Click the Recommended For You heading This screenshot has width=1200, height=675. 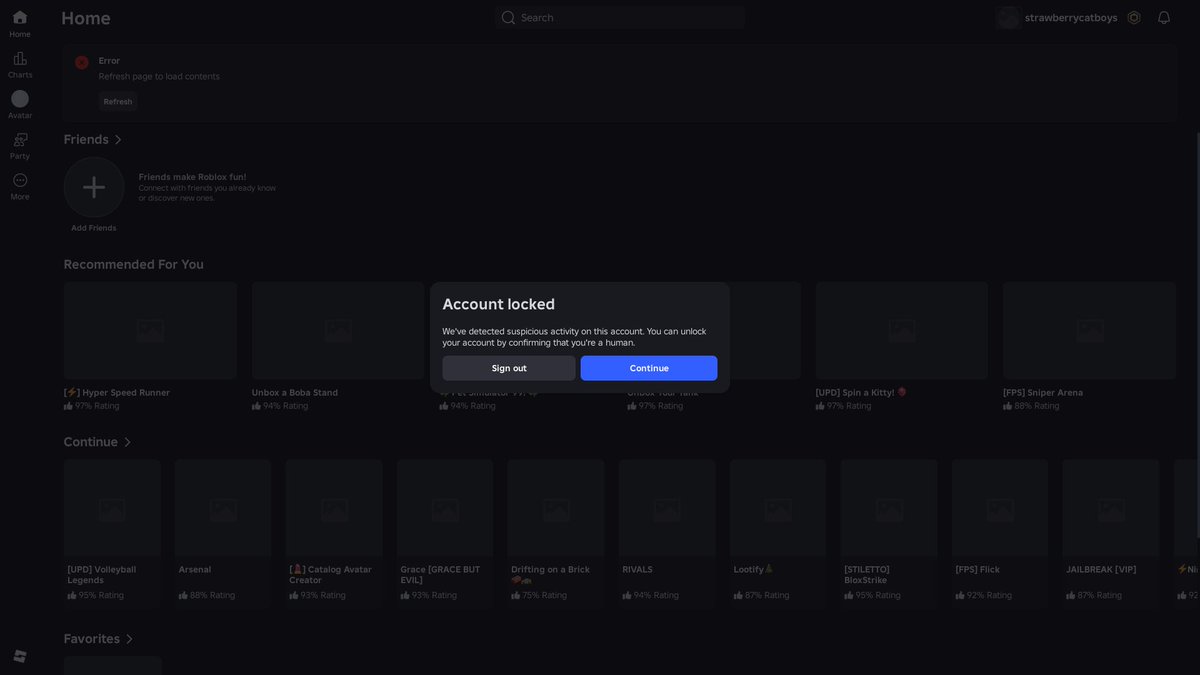[x=134, y=264]
